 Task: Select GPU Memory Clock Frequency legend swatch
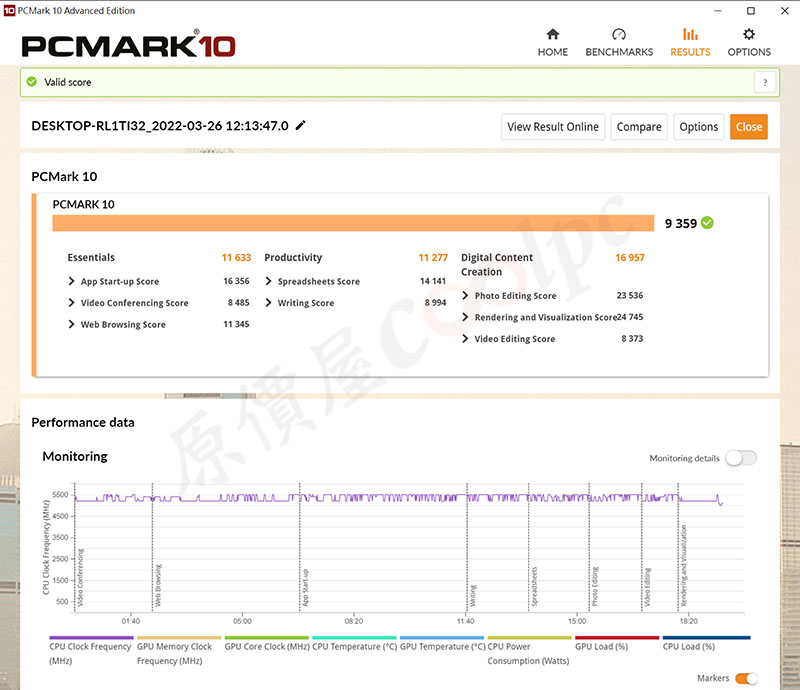[x=179, y=637]
